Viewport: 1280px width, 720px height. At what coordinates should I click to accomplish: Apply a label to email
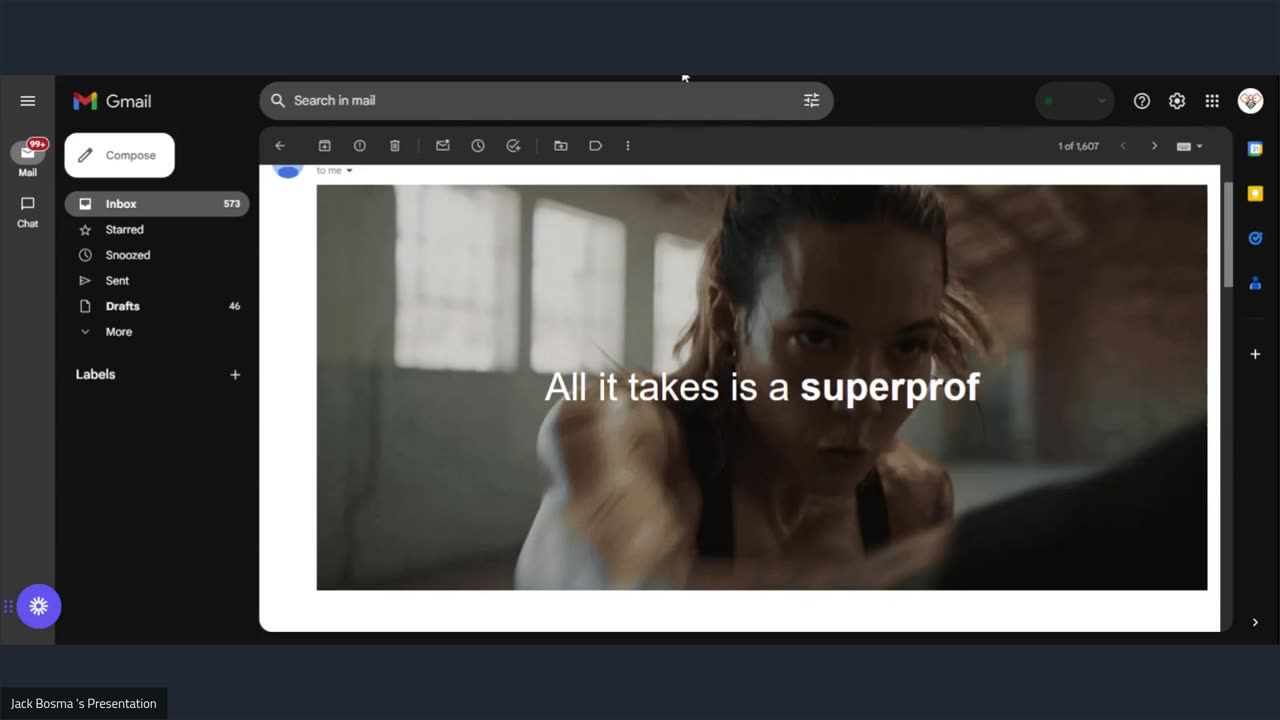[596, 146]
